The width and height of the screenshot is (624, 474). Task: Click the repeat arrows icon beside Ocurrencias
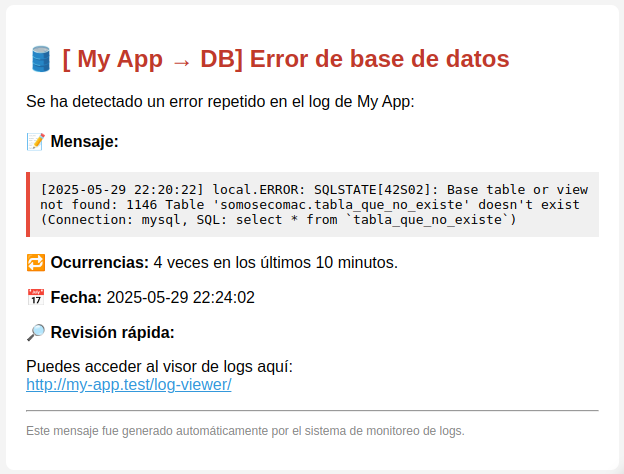(36, 263)
